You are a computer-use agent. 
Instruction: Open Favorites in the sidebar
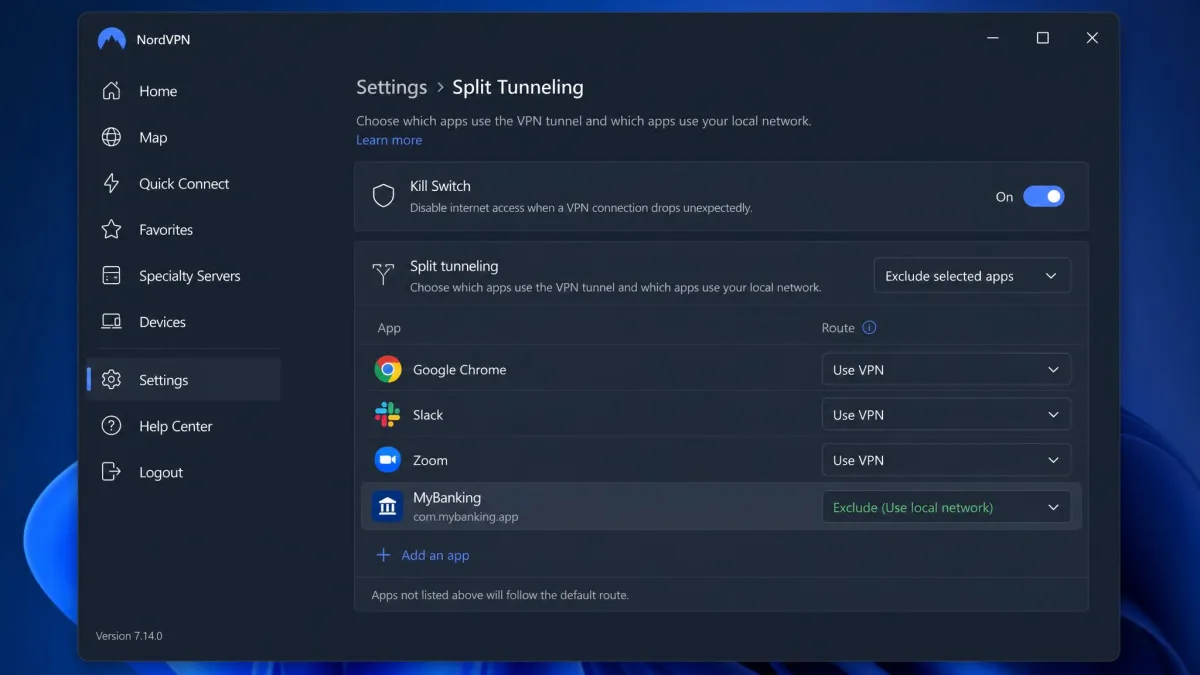[x=166, y=229]
